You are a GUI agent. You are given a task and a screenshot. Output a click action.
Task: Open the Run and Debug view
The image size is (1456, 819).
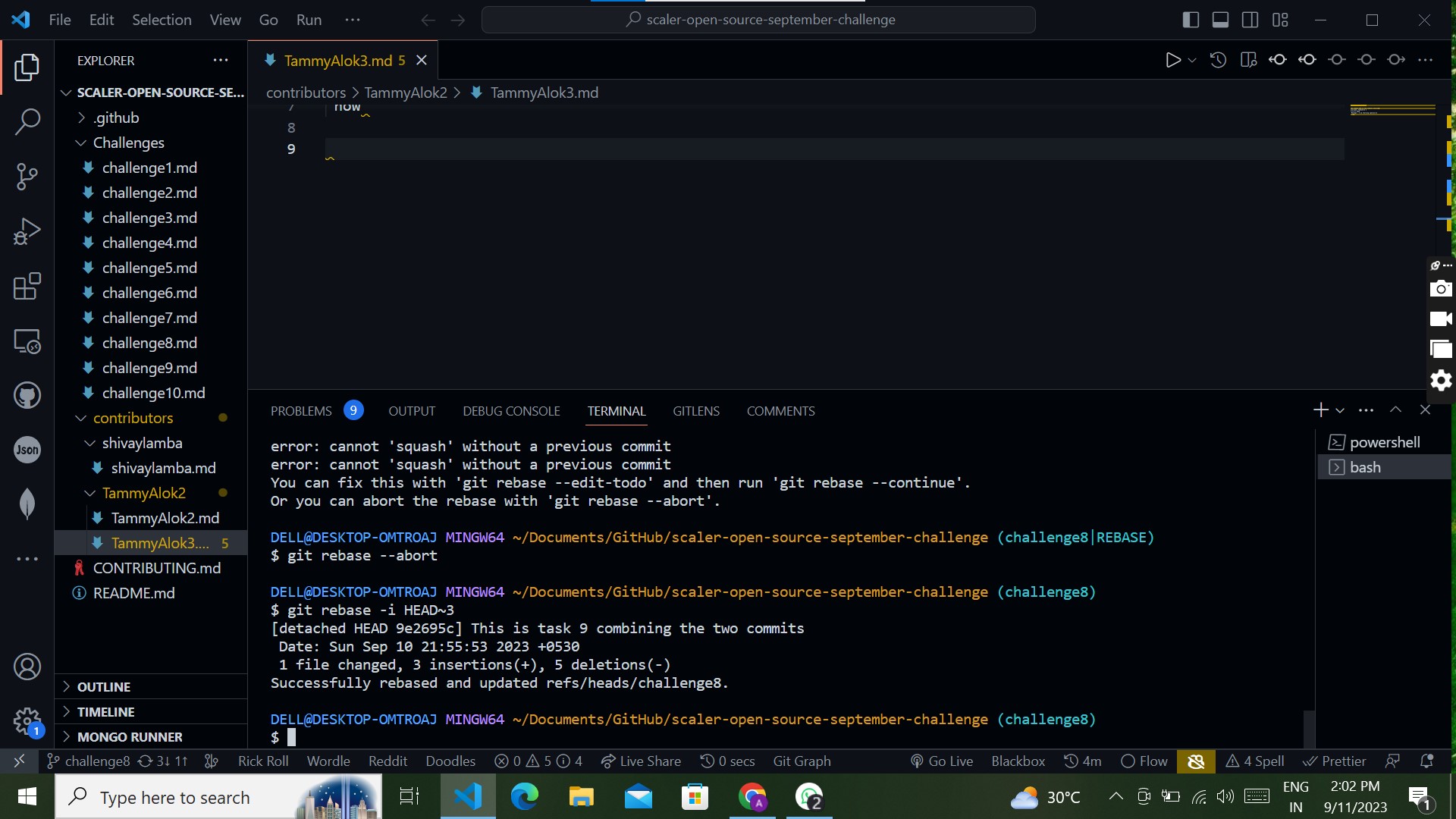point(27,231)
